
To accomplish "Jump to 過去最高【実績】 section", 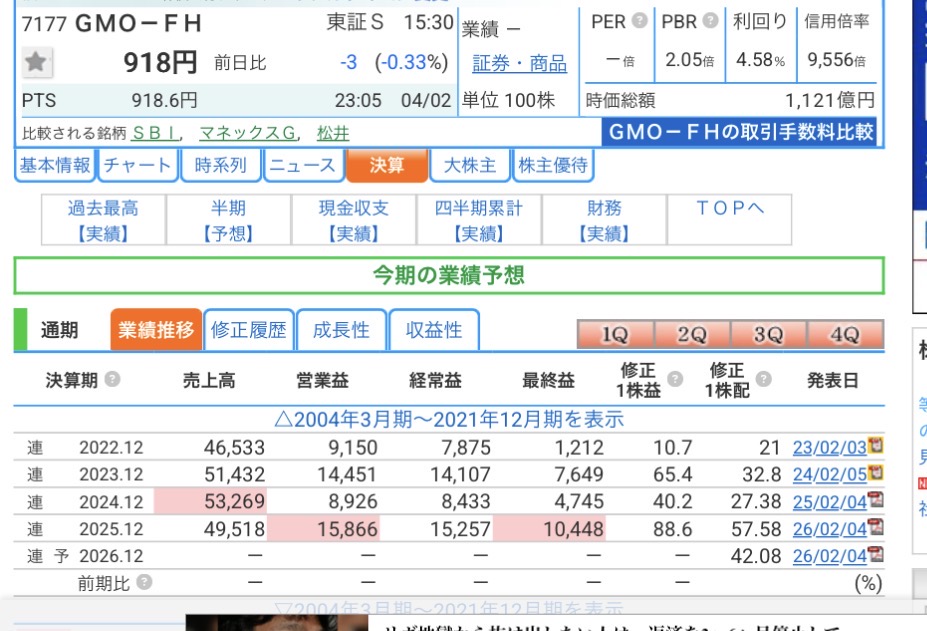I will [x=103, y=220].
